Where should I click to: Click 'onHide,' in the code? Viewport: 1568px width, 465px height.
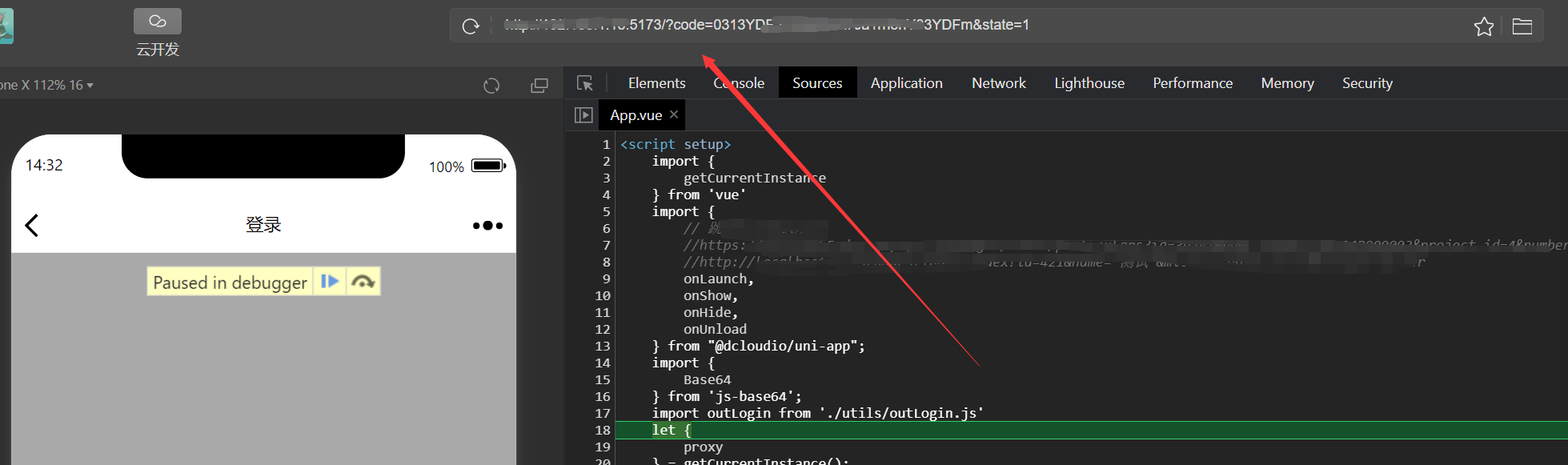pos(711,312)
